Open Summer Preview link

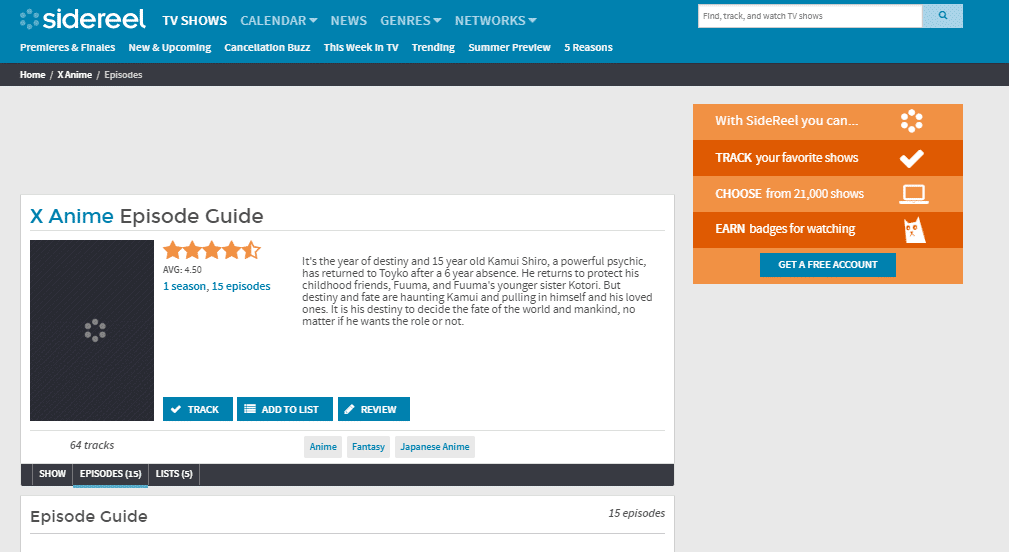(509, 48)
